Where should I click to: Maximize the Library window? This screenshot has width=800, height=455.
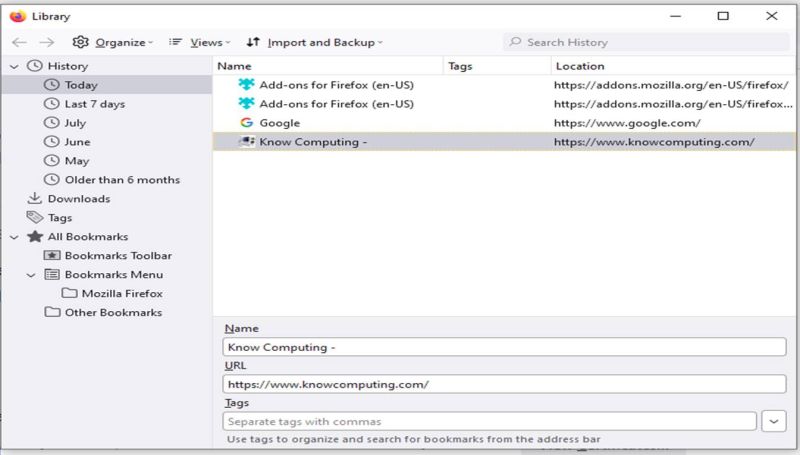pyautogui.click(x=723, y=16)
